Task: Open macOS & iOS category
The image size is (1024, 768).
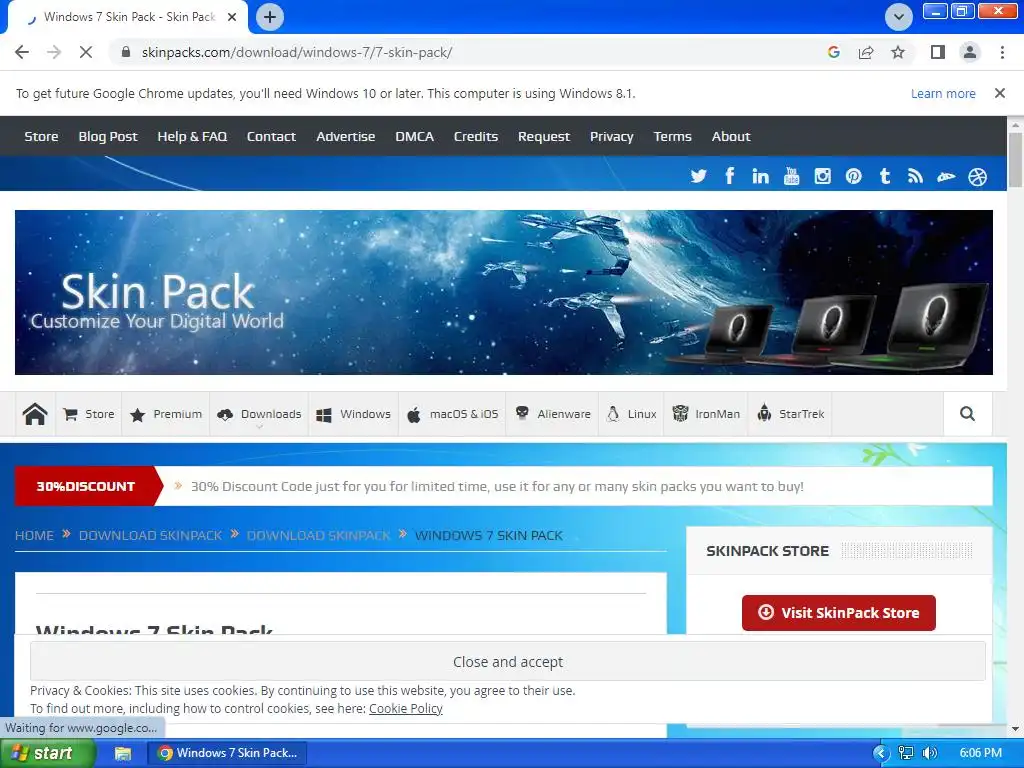Action: click(x=453, y=414)
